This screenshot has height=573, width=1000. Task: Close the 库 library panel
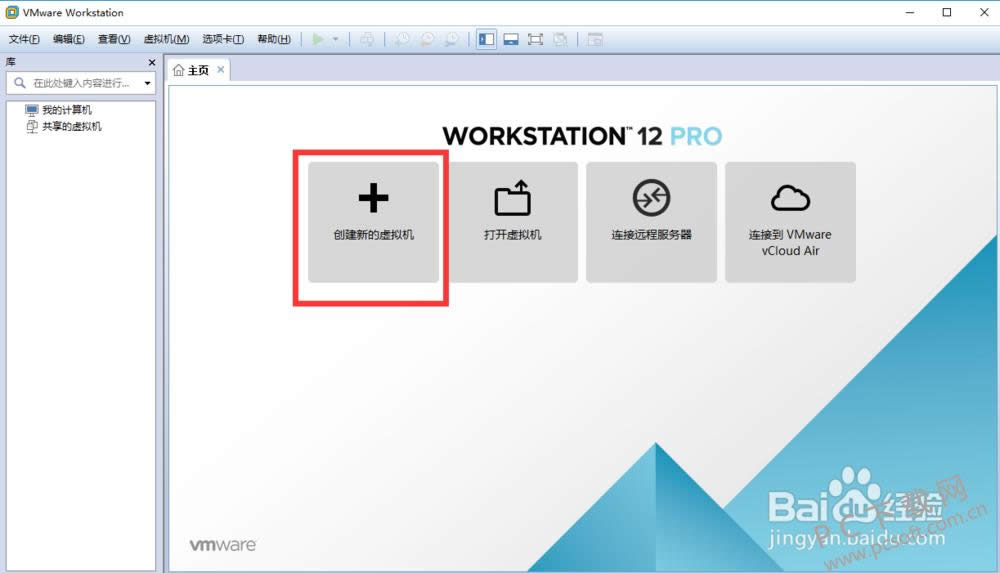(x=152, y=62)
